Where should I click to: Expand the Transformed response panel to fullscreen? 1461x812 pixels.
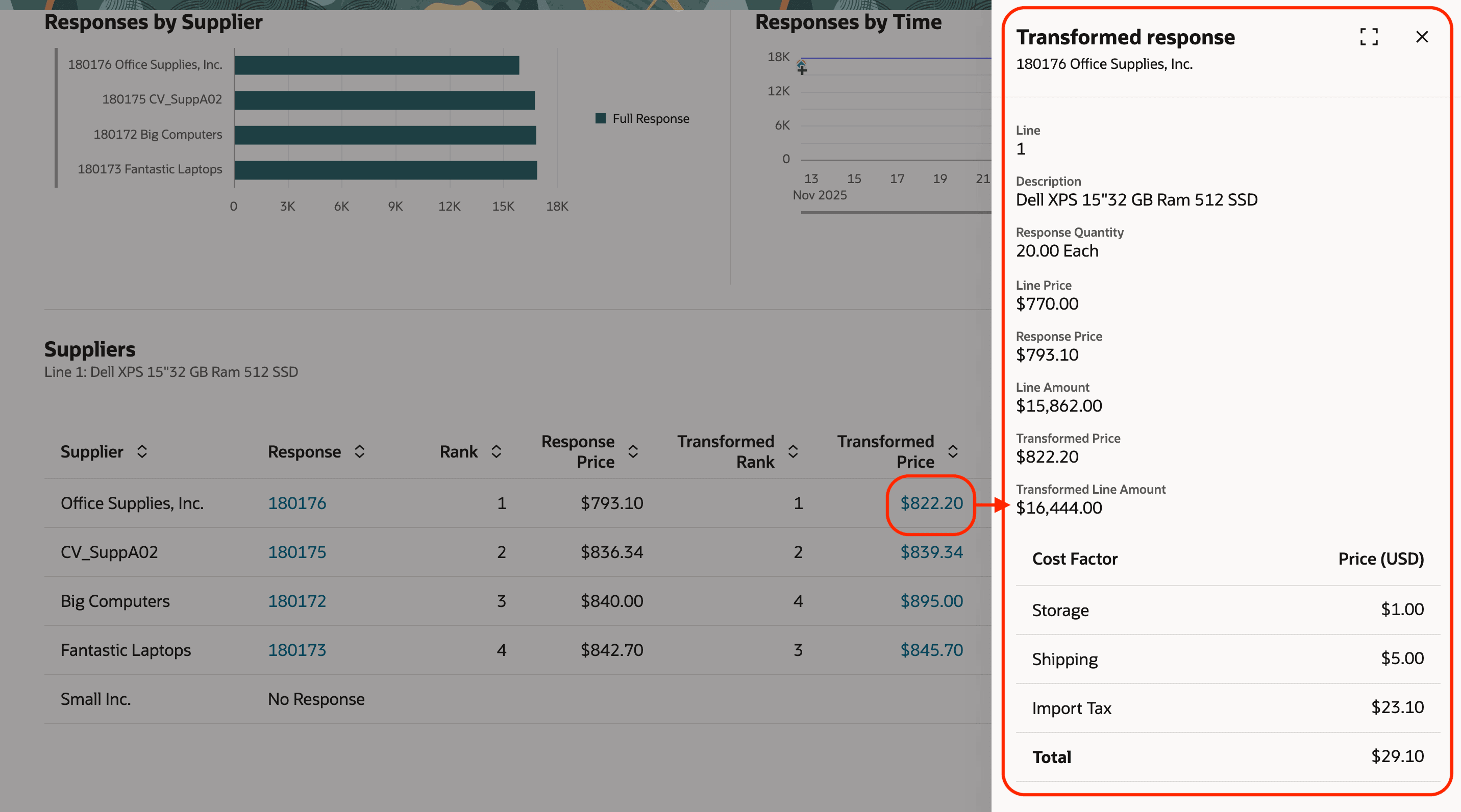(x=1369, y=36)
